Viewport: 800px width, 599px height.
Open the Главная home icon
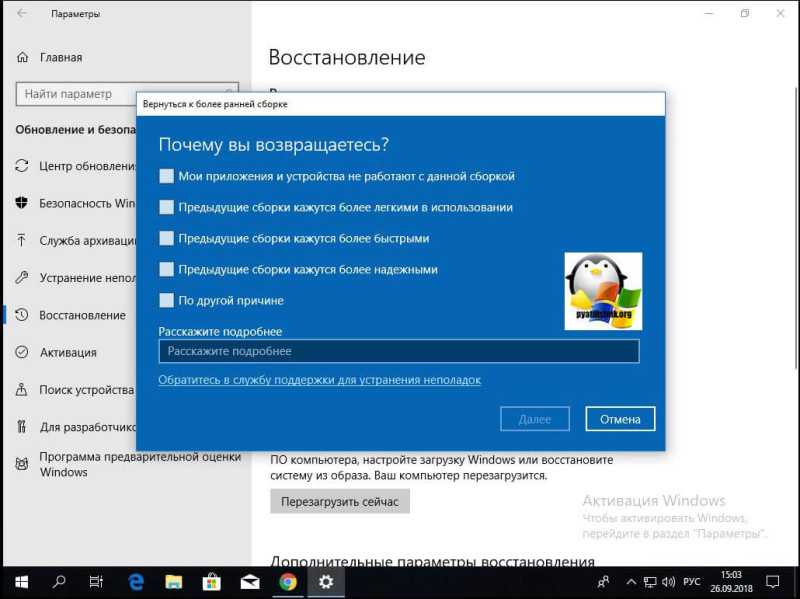(x=22, y=57)
